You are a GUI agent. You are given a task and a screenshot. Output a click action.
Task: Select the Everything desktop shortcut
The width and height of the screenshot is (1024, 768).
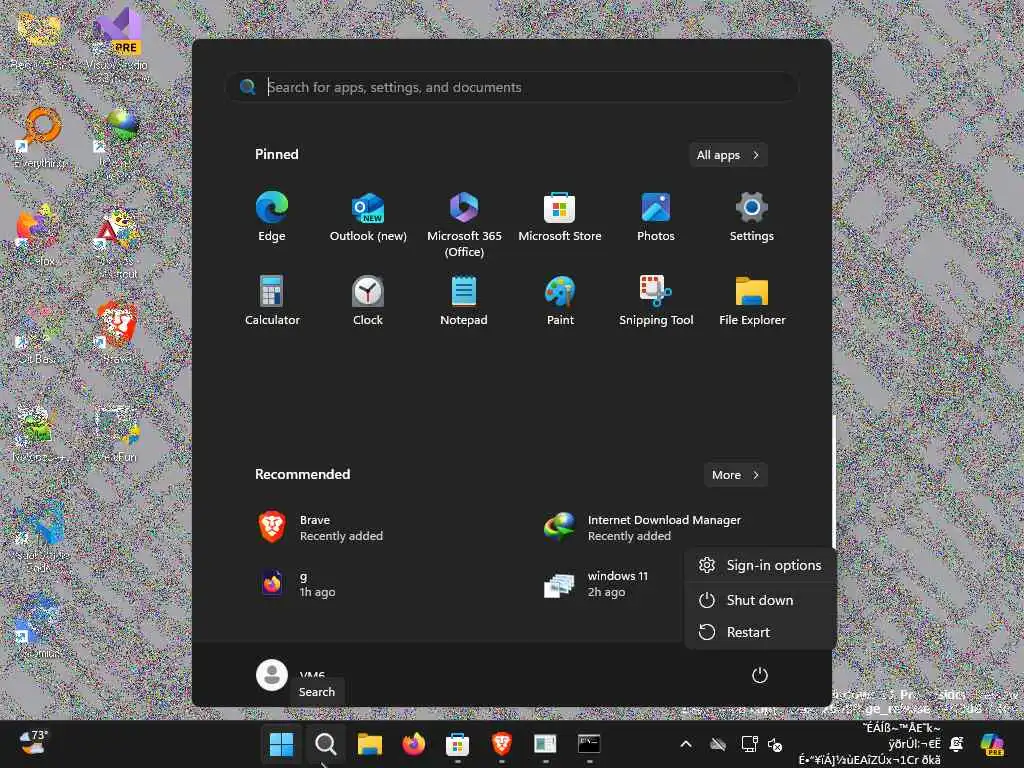[40, 137]
